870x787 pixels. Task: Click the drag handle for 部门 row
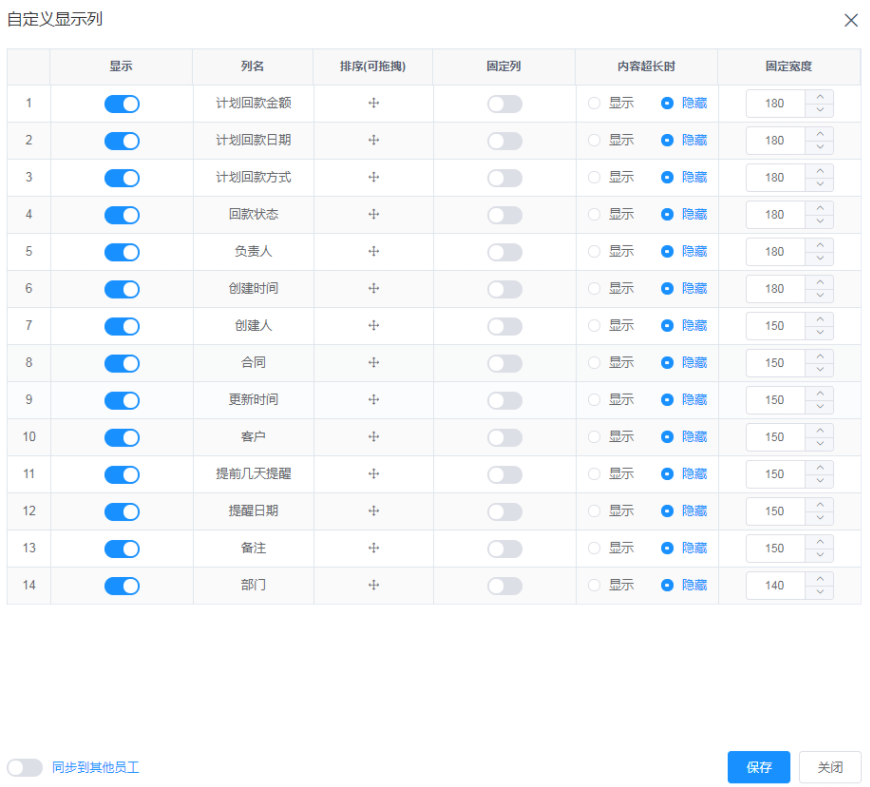tap(373, 585)
